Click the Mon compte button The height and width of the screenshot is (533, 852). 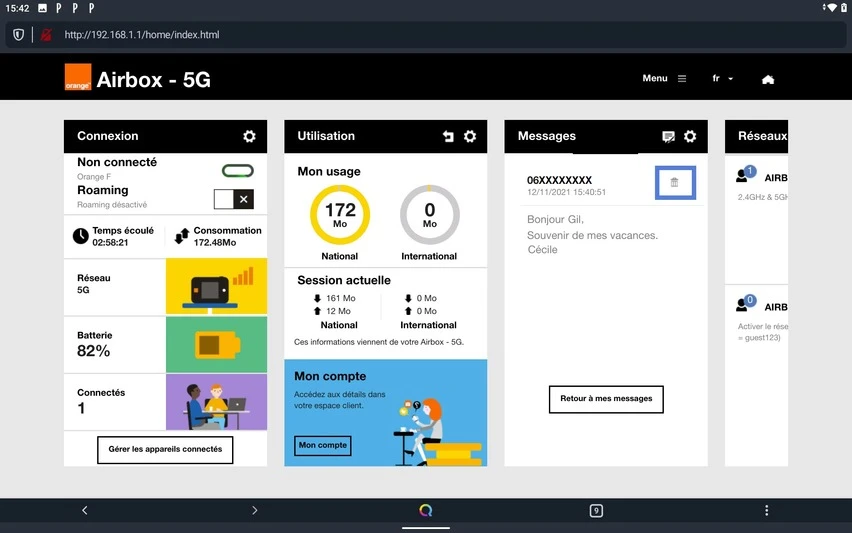323,445
